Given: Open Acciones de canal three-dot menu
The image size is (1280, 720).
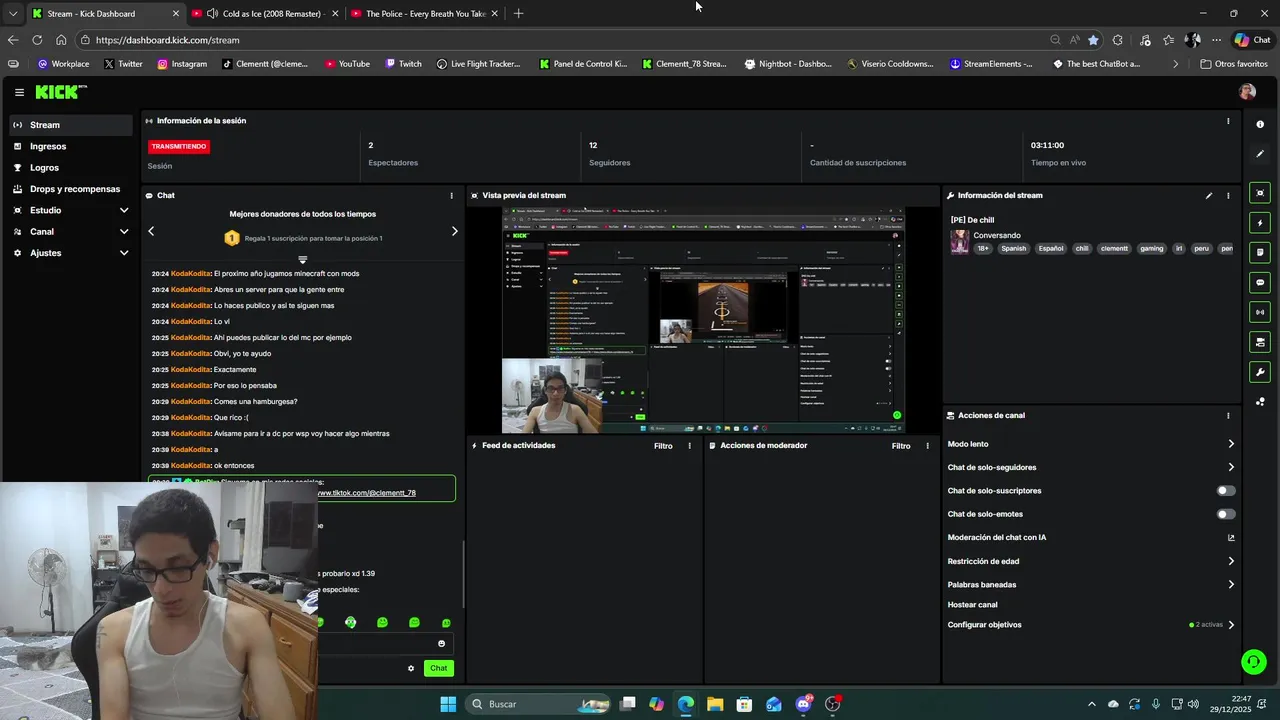Looking at the screenshot, I should tap(1228, 416).
